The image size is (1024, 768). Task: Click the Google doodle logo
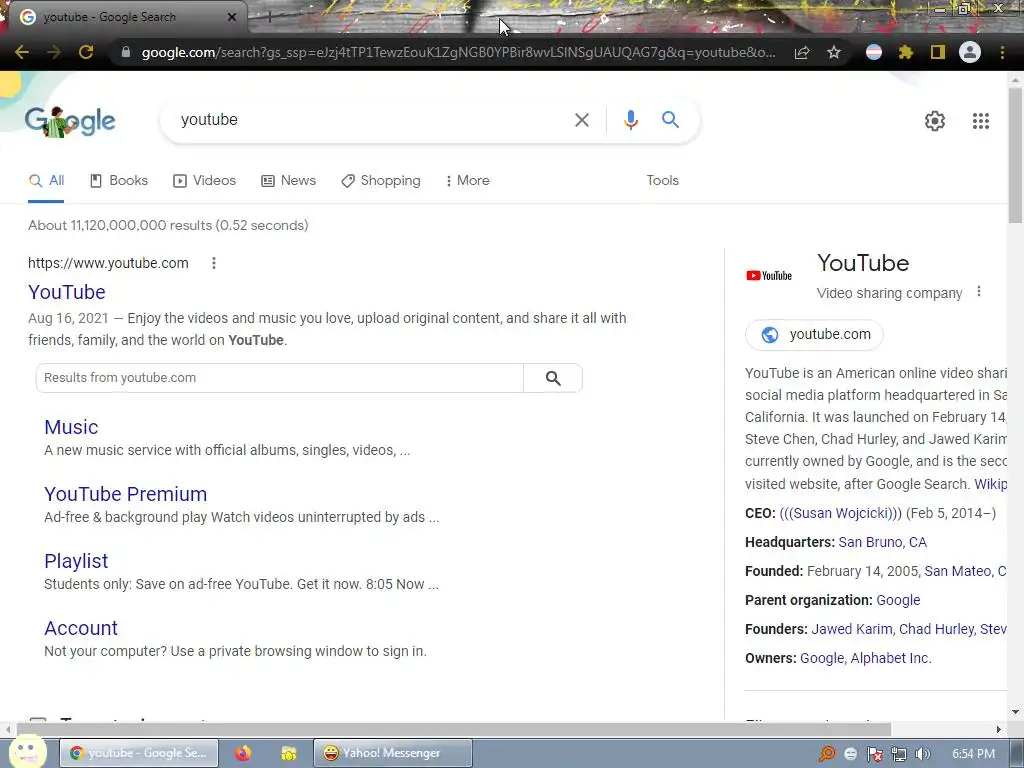[70, 121]
